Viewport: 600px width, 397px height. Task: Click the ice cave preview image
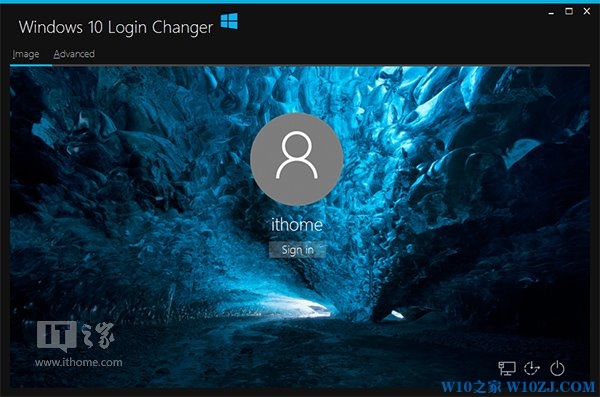pos(300,227)
